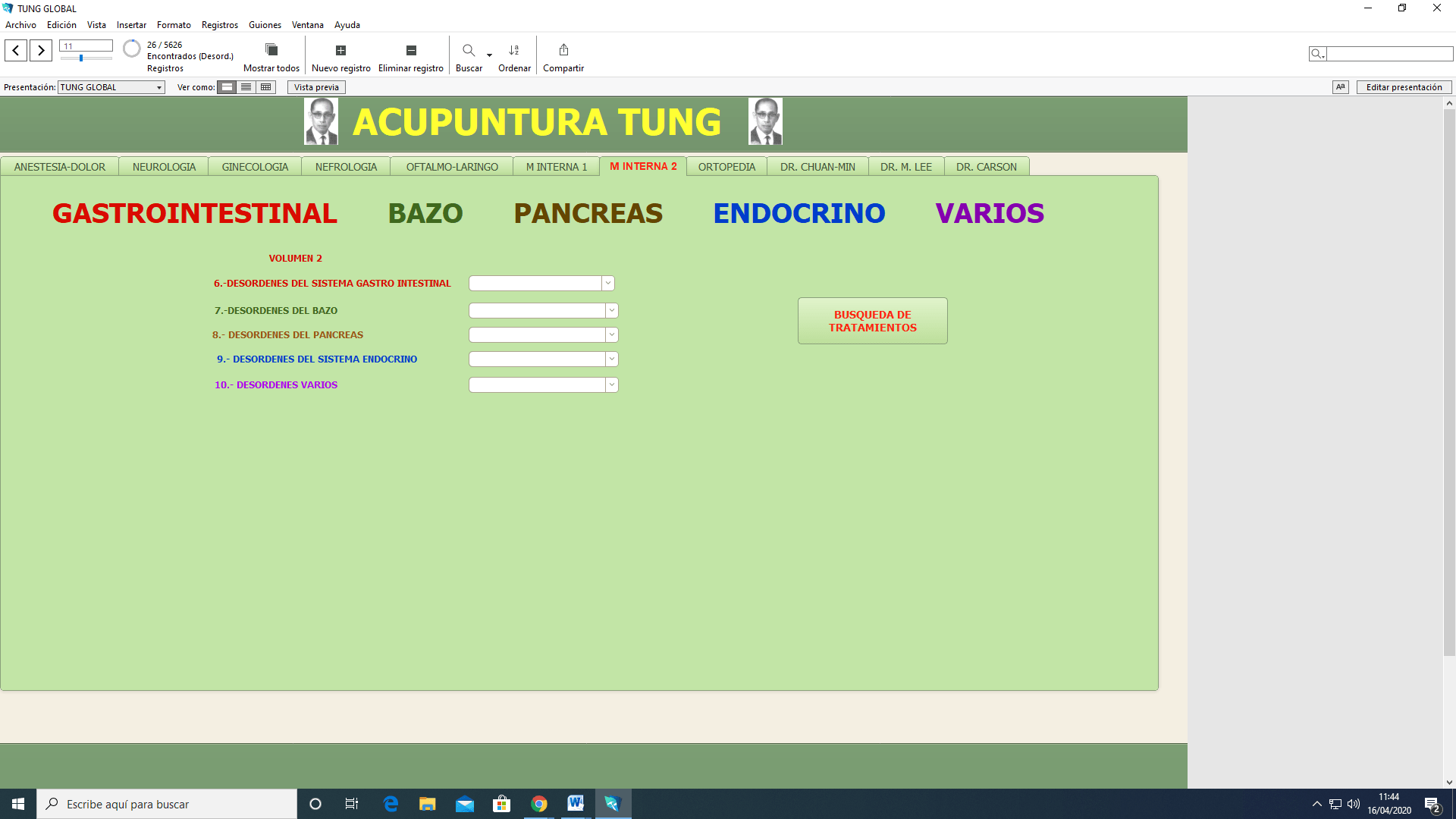Viewport: 1456px width, 819px height.
Task: Switch to the ORTOPEDIA tab
Action: pos(726,167)
